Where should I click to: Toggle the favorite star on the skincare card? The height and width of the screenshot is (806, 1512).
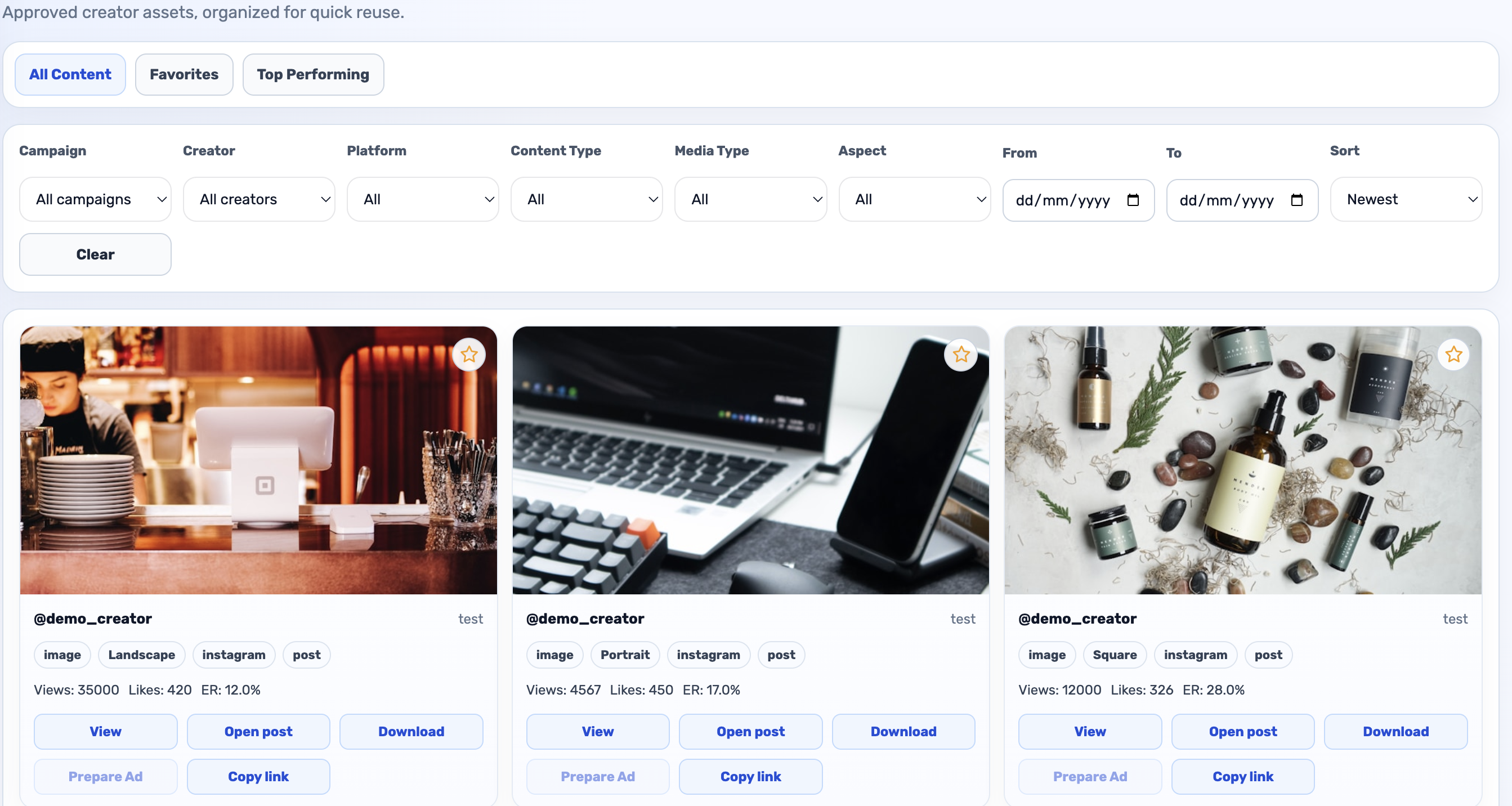(1453, 355)
